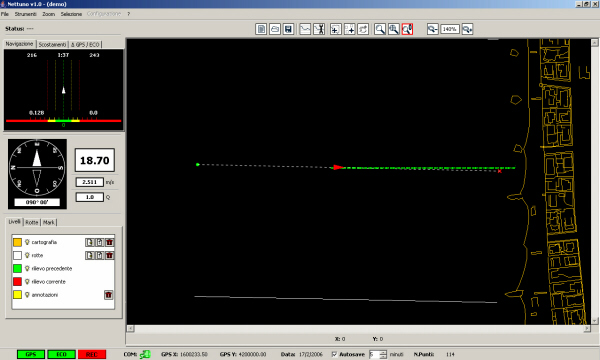Click the open file folder icon
The width and height of the screenshot is (600, 360).
(275, 29)
